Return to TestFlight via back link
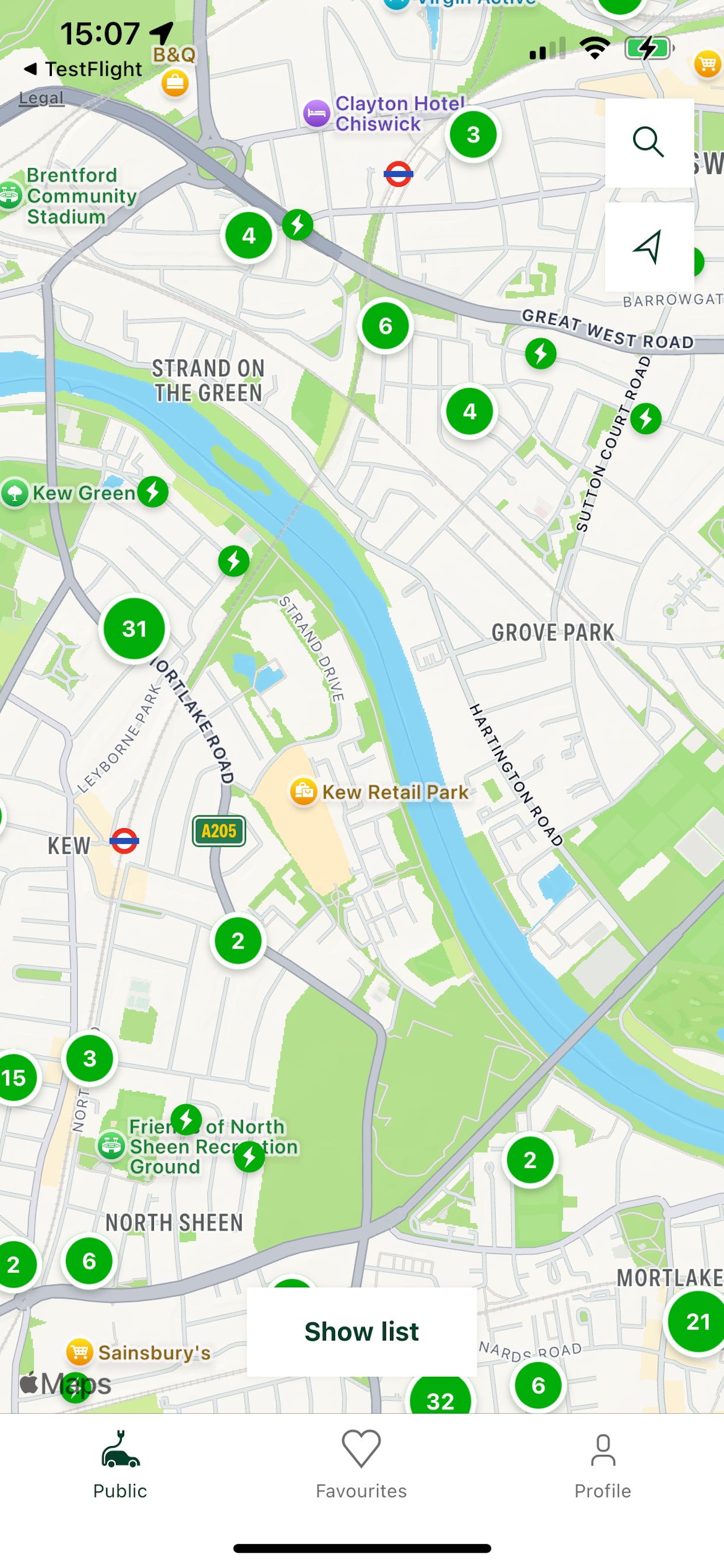Image resolution: width=724 pixels, height=1568 pixels. (x=83, y=69)
